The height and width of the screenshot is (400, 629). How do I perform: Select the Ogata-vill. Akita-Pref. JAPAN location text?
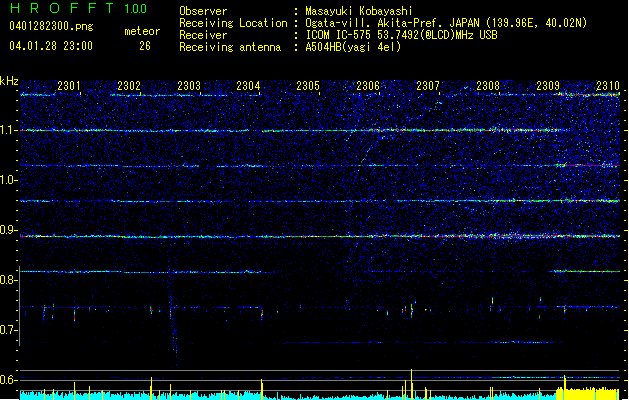446,23
